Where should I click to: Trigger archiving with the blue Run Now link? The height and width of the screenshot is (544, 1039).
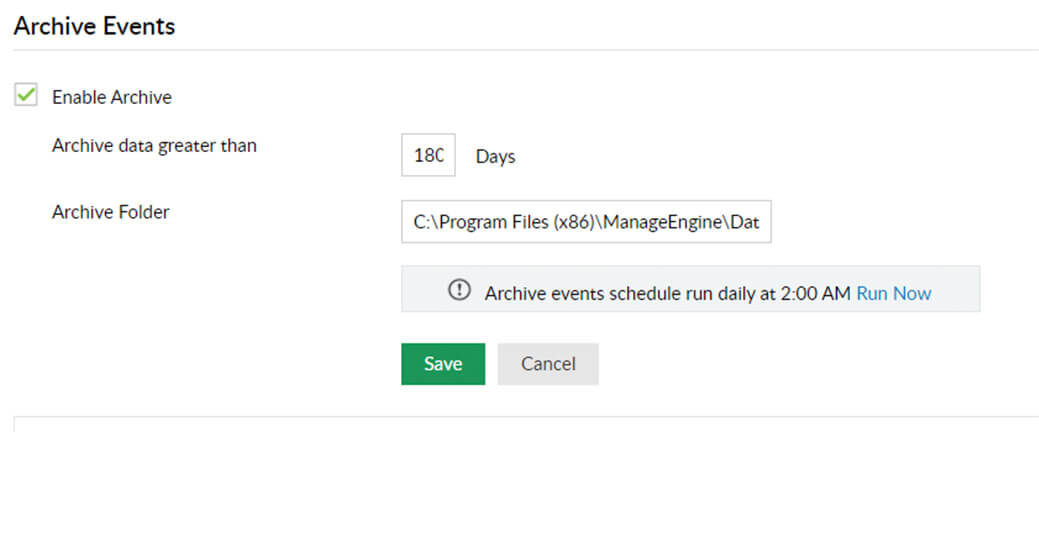(x=893, y=293)
